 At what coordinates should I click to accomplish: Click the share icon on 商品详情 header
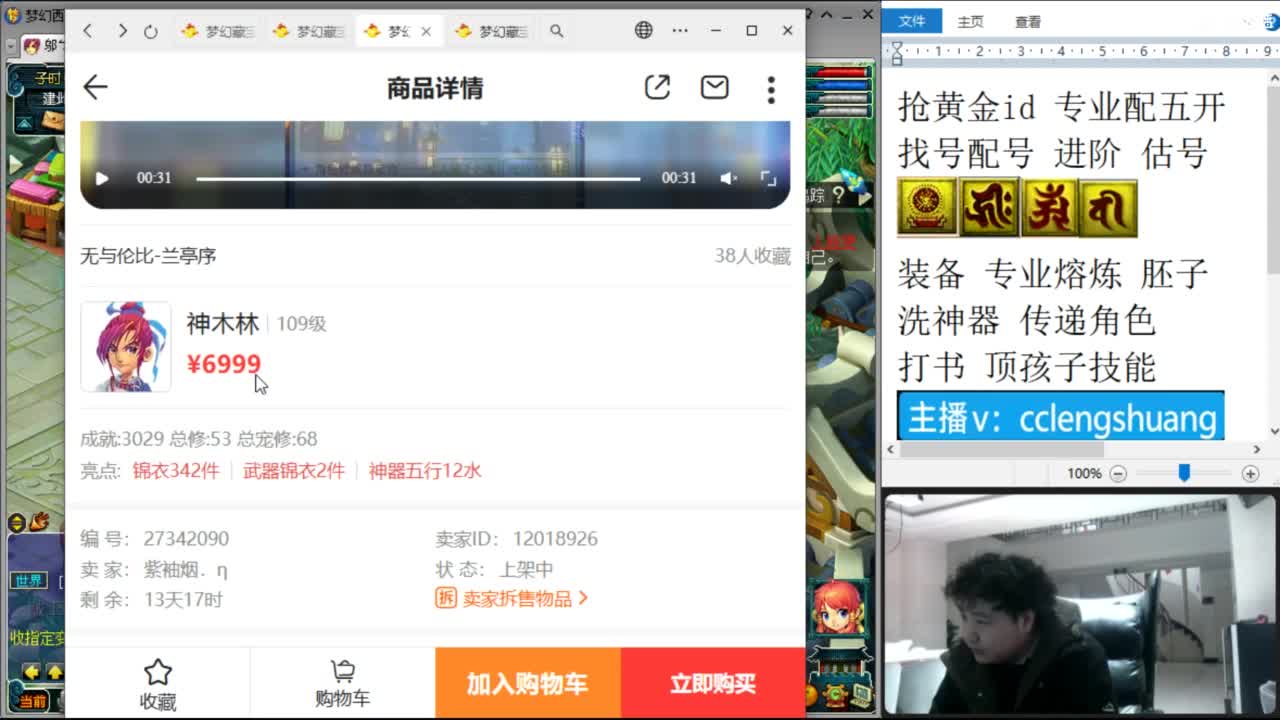(657, 88)
